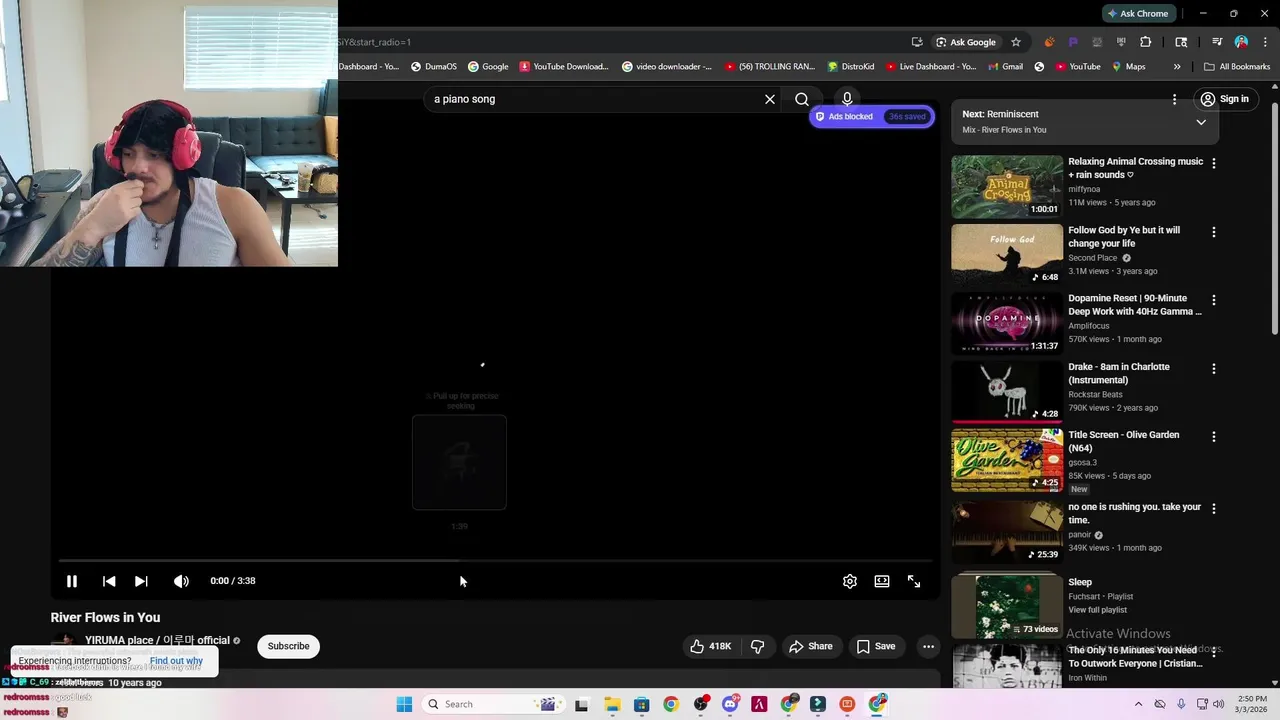Open File Explorer from the taskbar
Screen dimensions: 1280x720
pyautogui.click(x=612, y=704)
